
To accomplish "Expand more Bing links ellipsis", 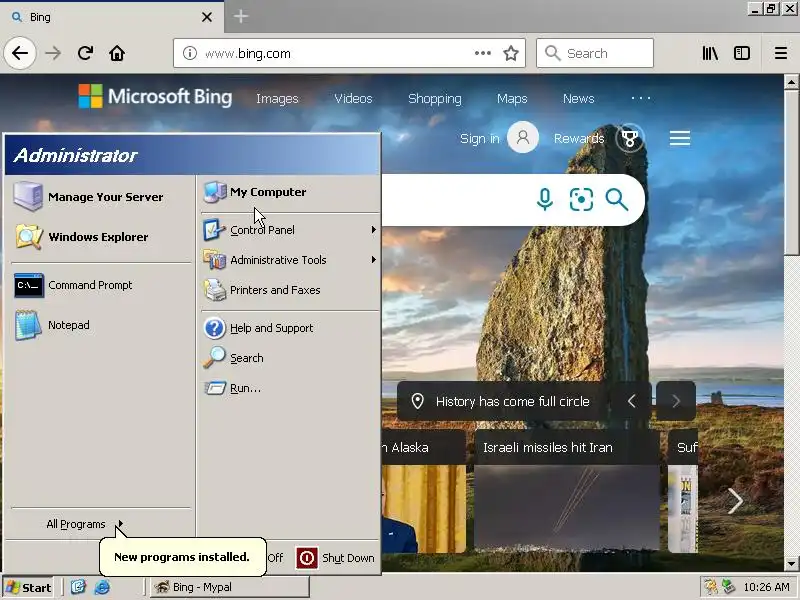I will [641, 98].
